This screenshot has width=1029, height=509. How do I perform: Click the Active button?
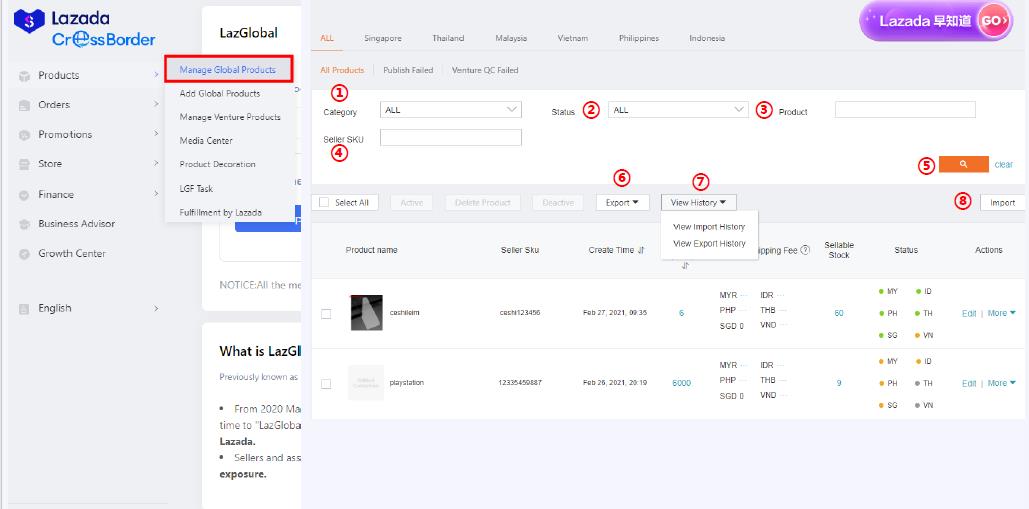coord(411,203)
